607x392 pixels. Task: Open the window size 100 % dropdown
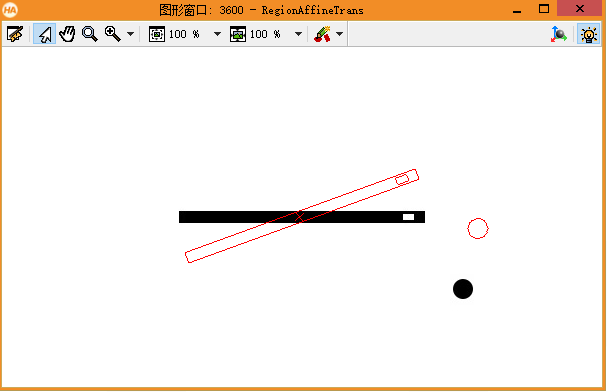[218, 34]
